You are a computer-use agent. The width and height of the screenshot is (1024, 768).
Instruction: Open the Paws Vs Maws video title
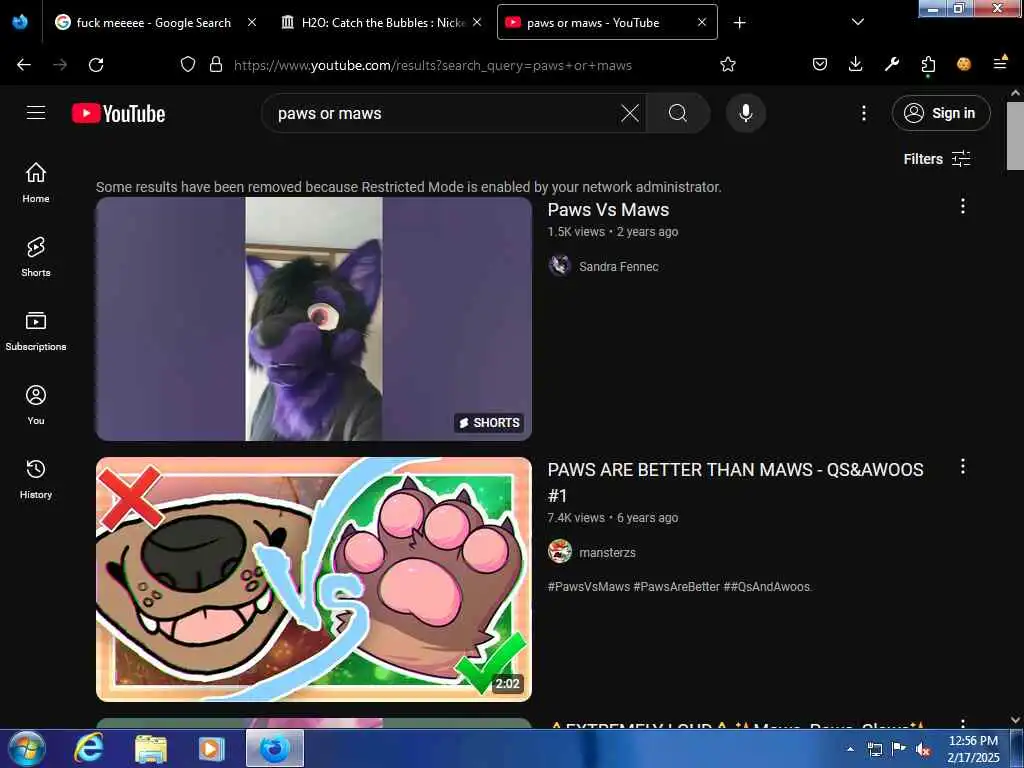coord(608,210)
